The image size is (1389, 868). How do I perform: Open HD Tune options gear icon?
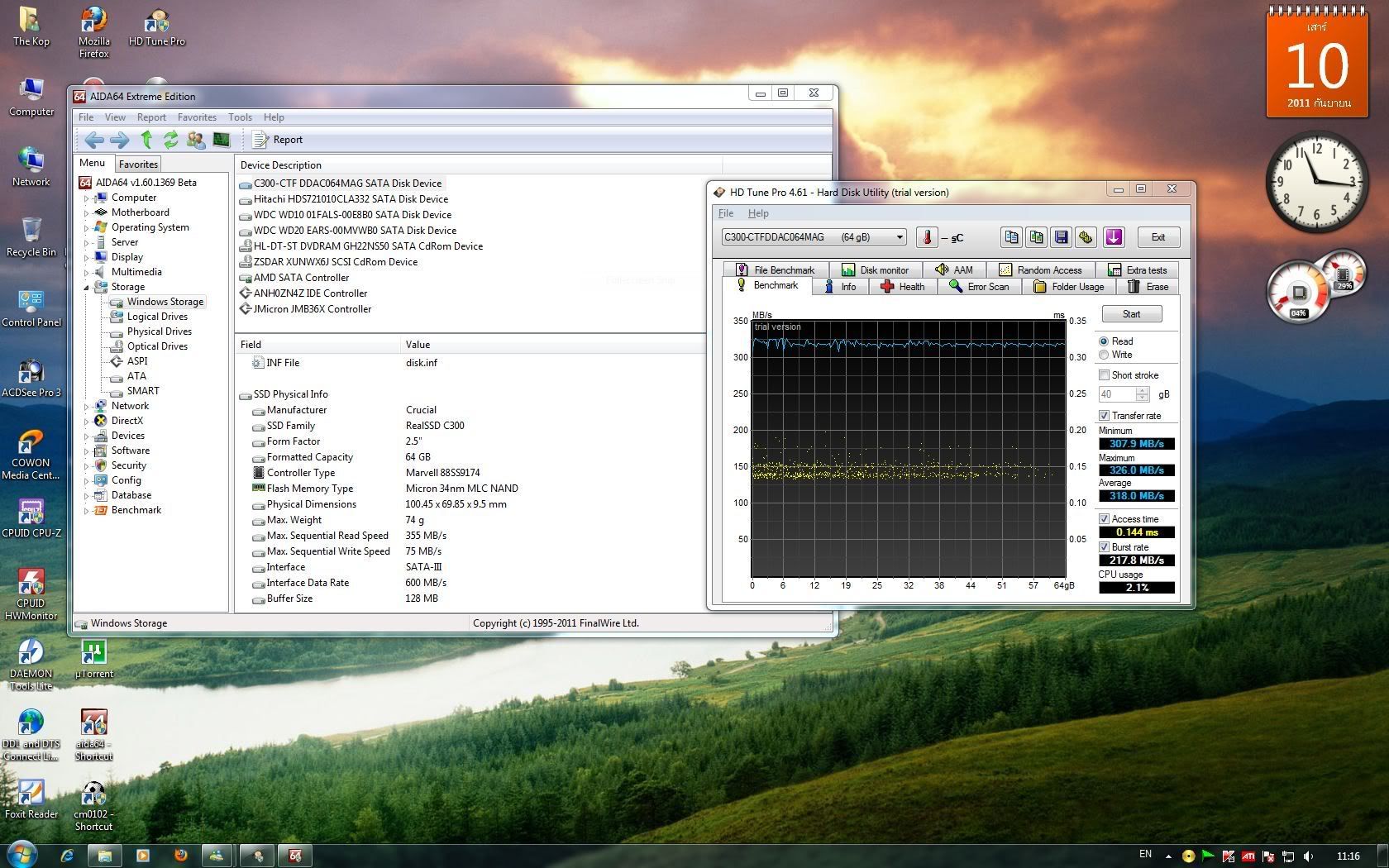coord(1086,237)
